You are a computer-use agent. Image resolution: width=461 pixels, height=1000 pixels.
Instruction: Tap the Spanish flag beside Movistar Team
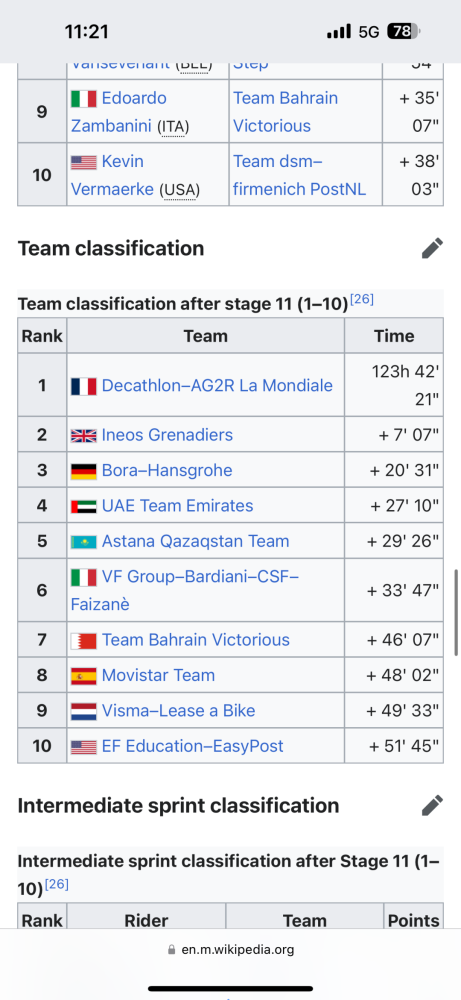coord(84,676)
